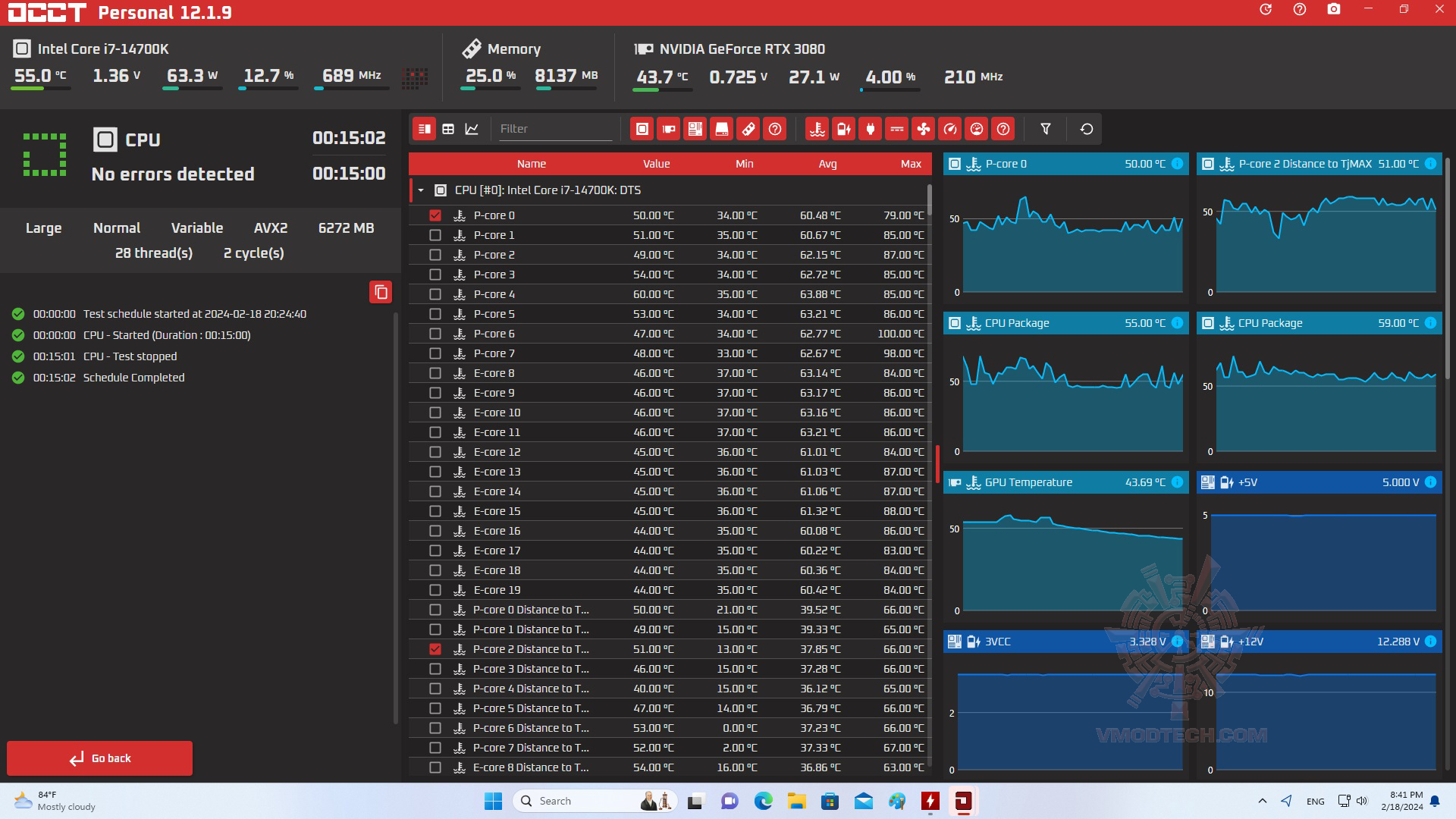Open info for the GPU Temperature graph
Image resolution: width=1456 pixels, height=819 pixels.
pos(1177,482)
